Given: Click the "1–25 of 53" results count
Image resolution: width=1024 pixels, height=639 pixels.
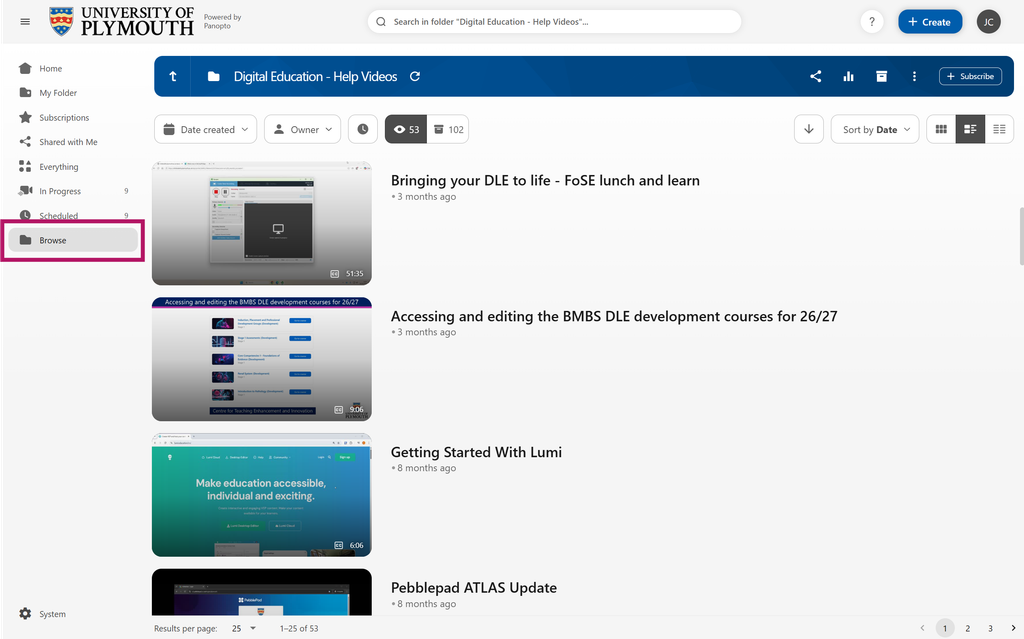Looking at the screenshot, I should (x=299, y=629).
